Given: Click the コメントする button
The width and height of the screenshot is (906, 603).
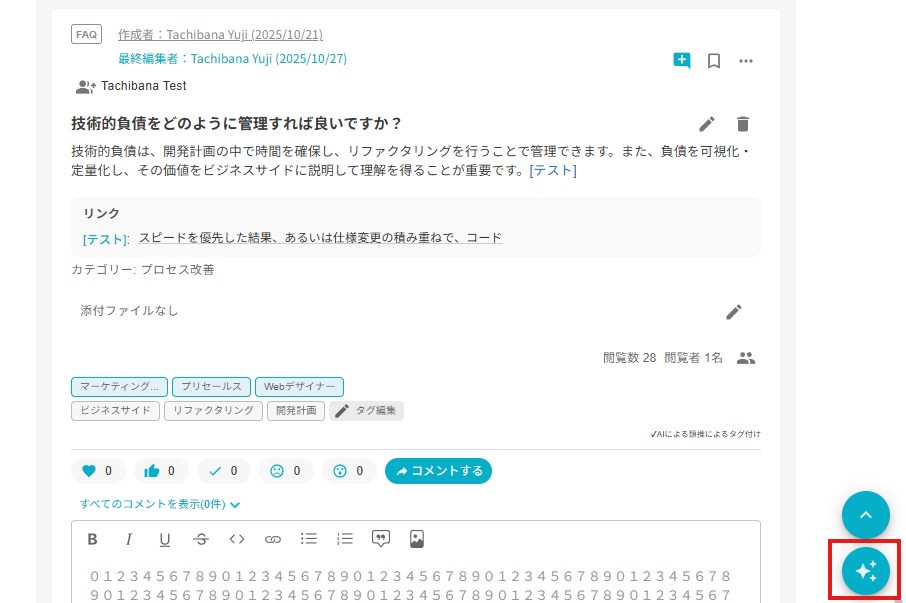Looking at the screenshot, I should point(438,471).
